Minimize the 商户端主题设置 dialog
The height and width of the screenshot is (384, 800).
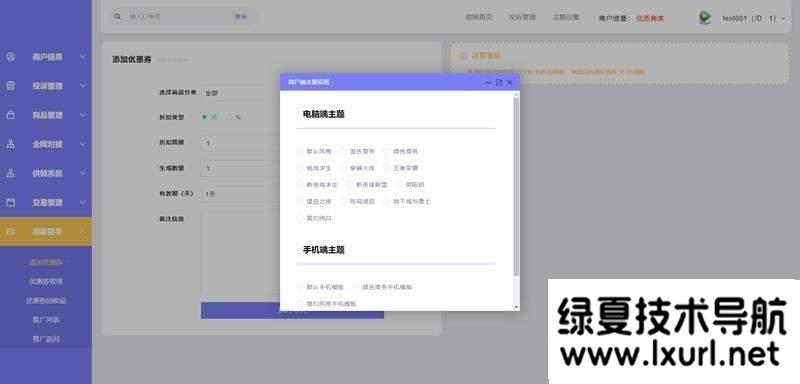click(x=488, y=82)
